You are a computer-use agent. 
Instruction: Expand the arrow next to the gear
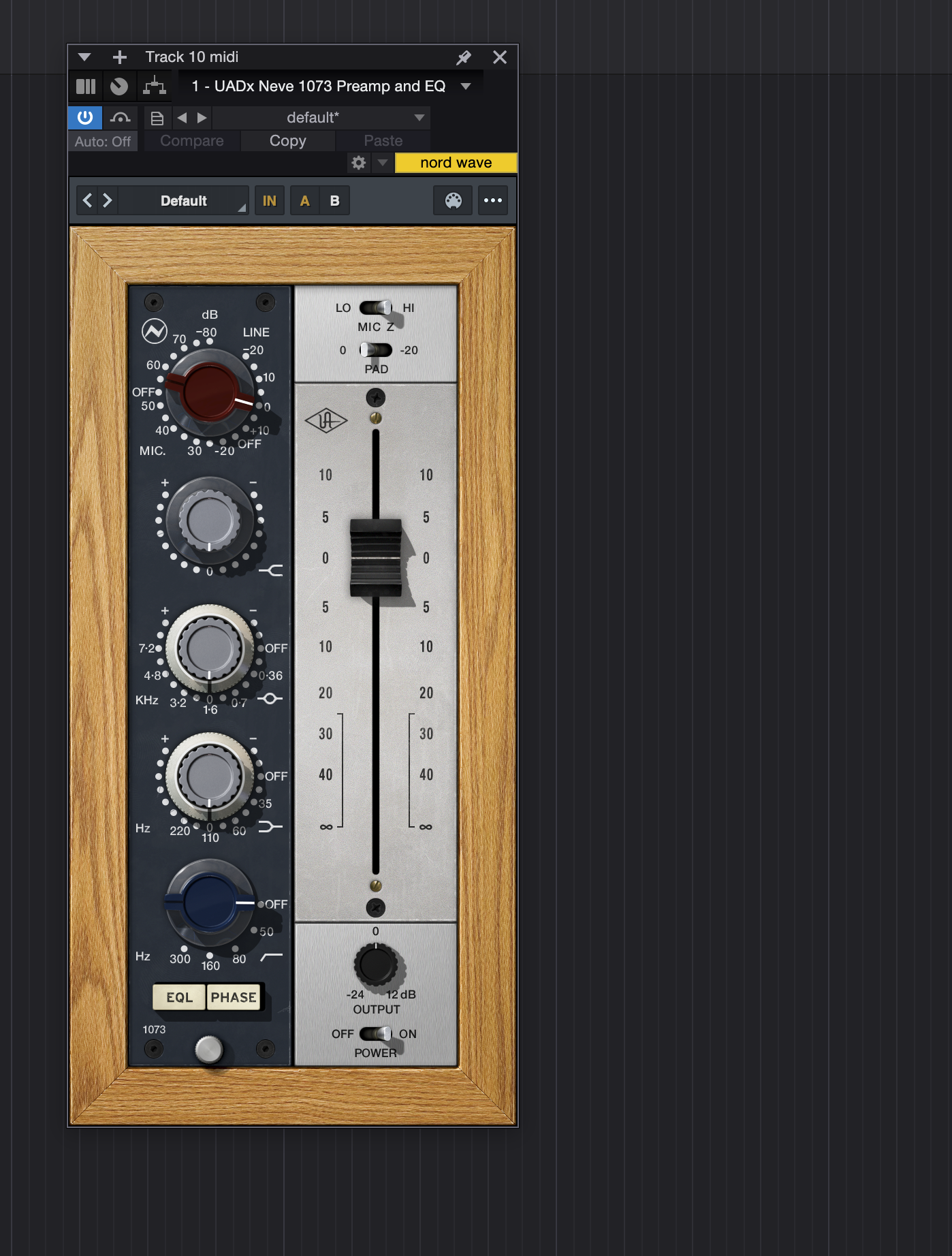(383, 163)
